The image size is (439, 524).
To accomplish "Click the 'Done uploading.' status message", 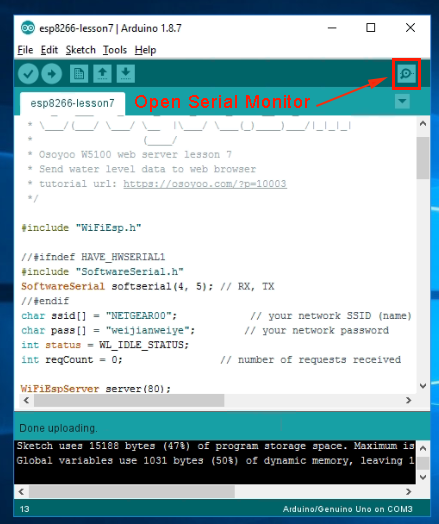I will (x=58, y=428).
